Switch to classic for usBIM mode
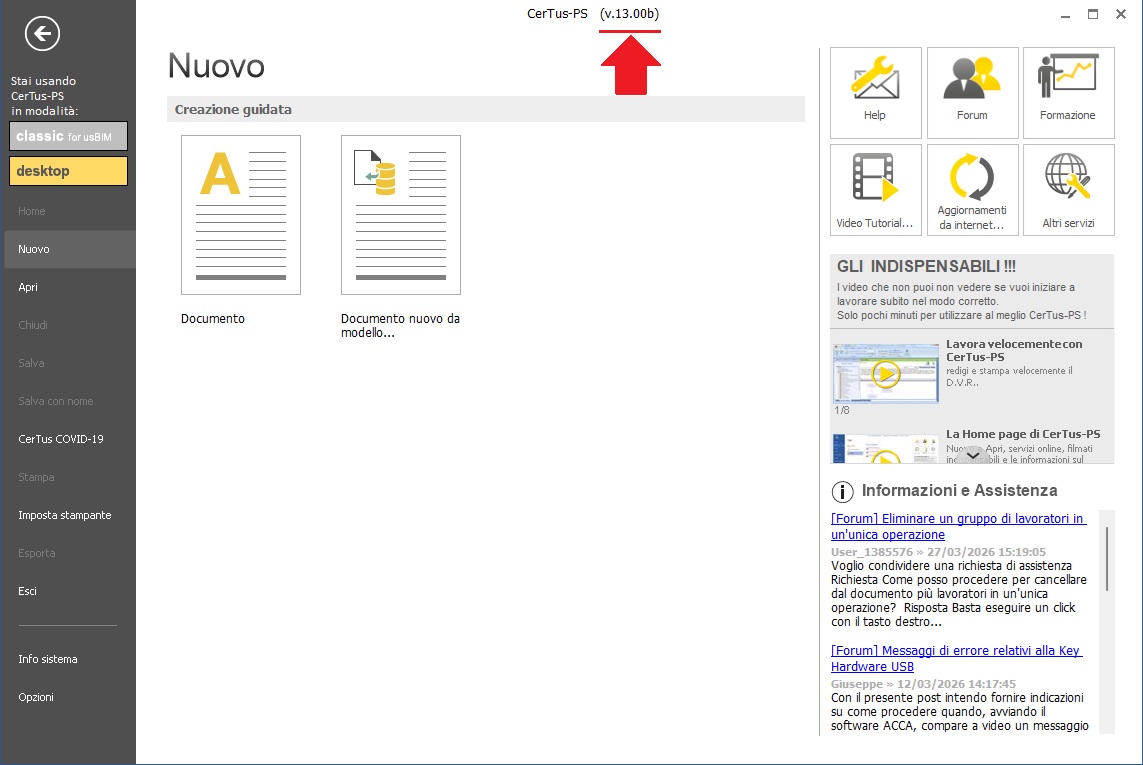Viewport: 1143px width, 765px height. tap(68, 136)
